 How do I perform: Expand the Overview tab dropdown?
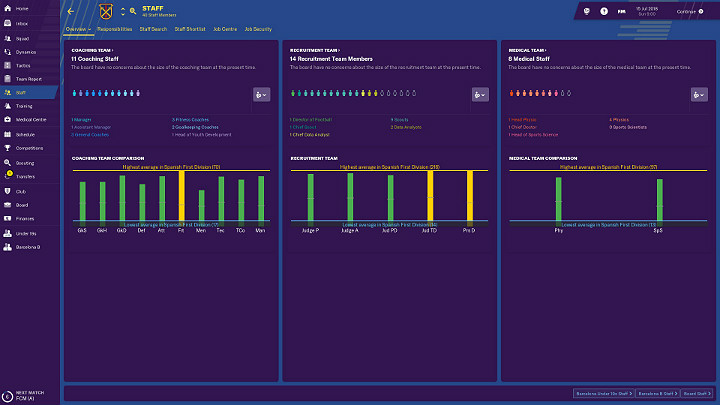(x=78, y=30)
